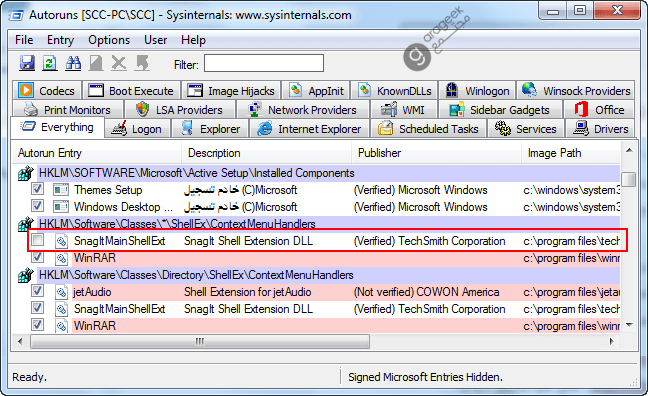The image size is (648, 396).
Task: Click into the Filter text field
Action: pyautogui.click(x=264, y=64)
